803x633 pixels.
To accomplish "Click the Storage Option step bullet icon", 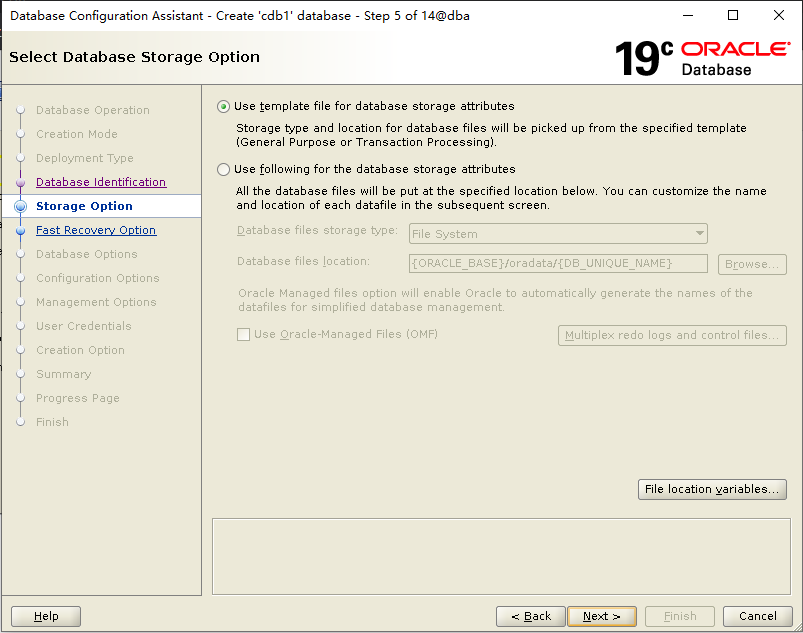I will tap(20, 206).
